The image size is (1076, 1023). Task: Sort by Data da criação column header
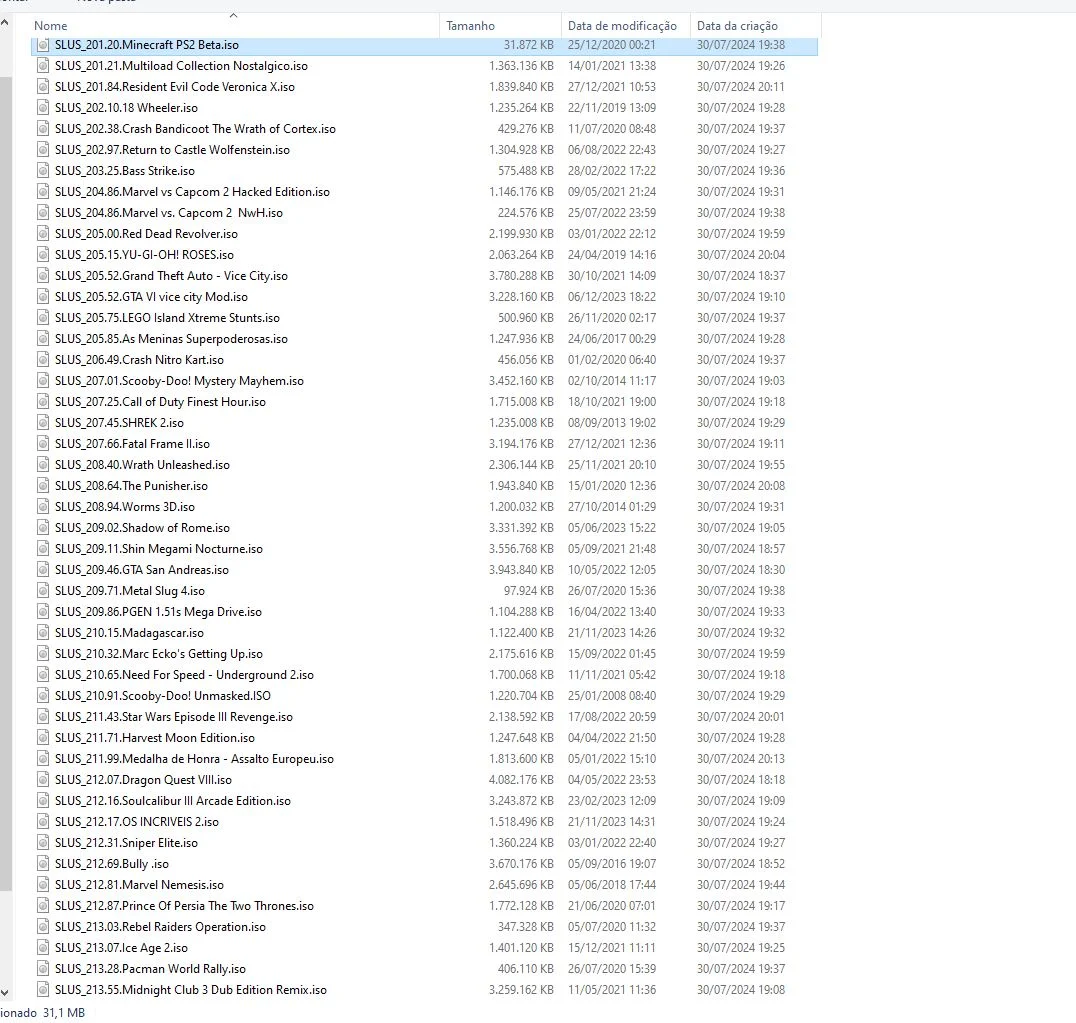coord(756,25)
